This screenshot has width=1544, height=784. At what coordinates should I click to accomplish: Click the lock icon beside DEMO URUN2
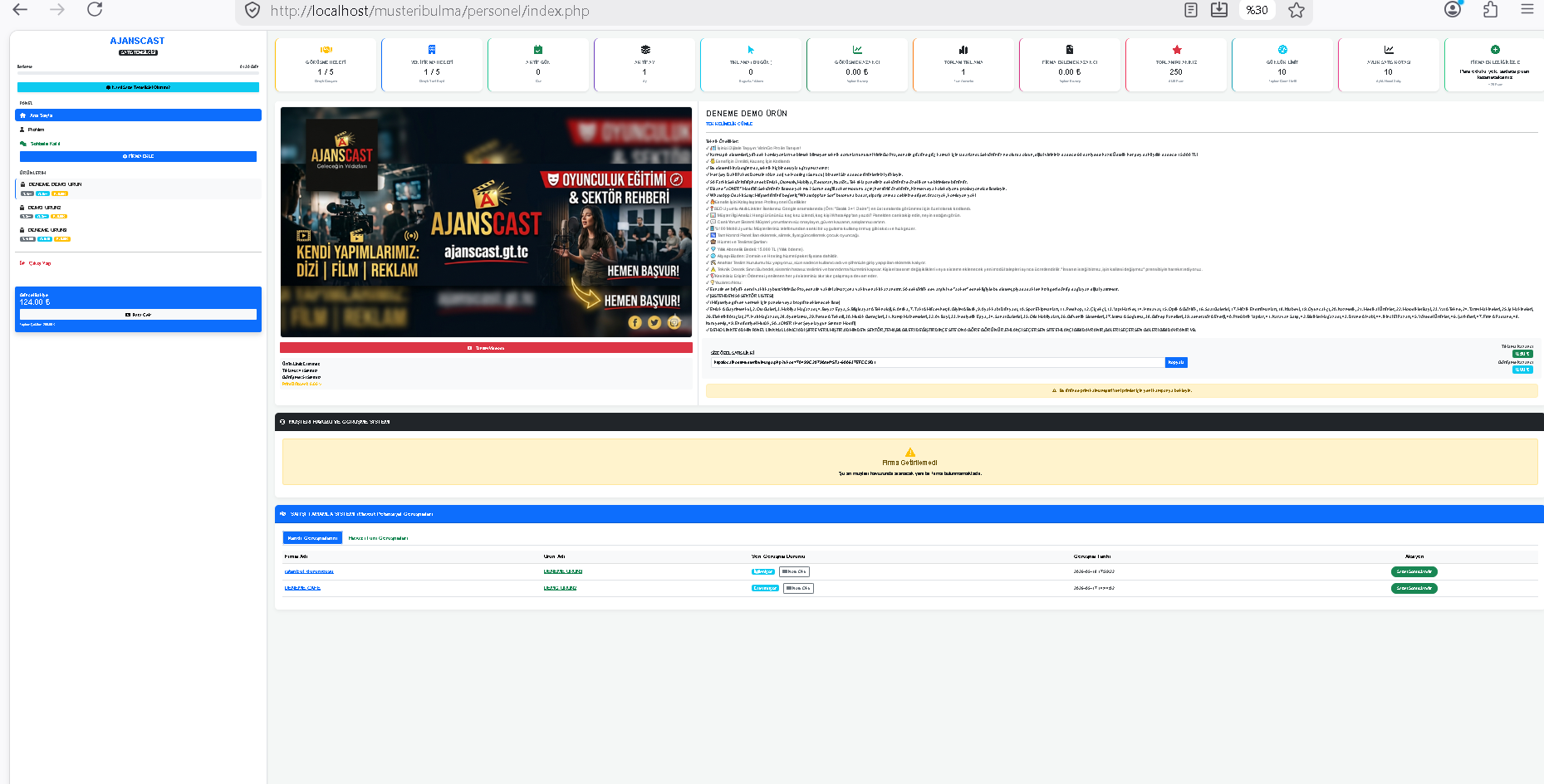(x=22, y=208)
